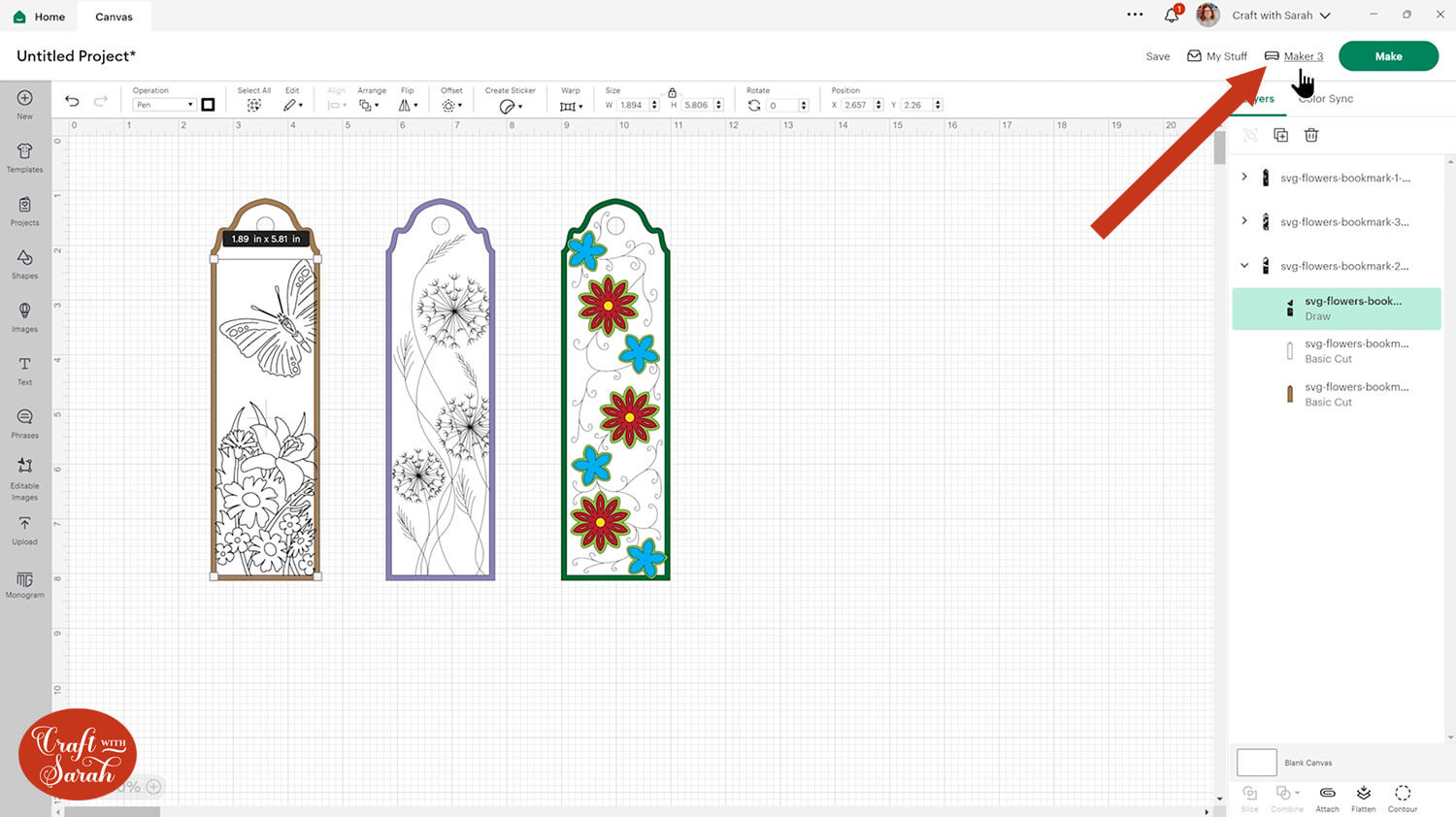The height and width of the screenshot is (817, 1456).
Task: Open the Operation dropdown showing Pen
Action: pyautogui.click(x=164, y=105)
